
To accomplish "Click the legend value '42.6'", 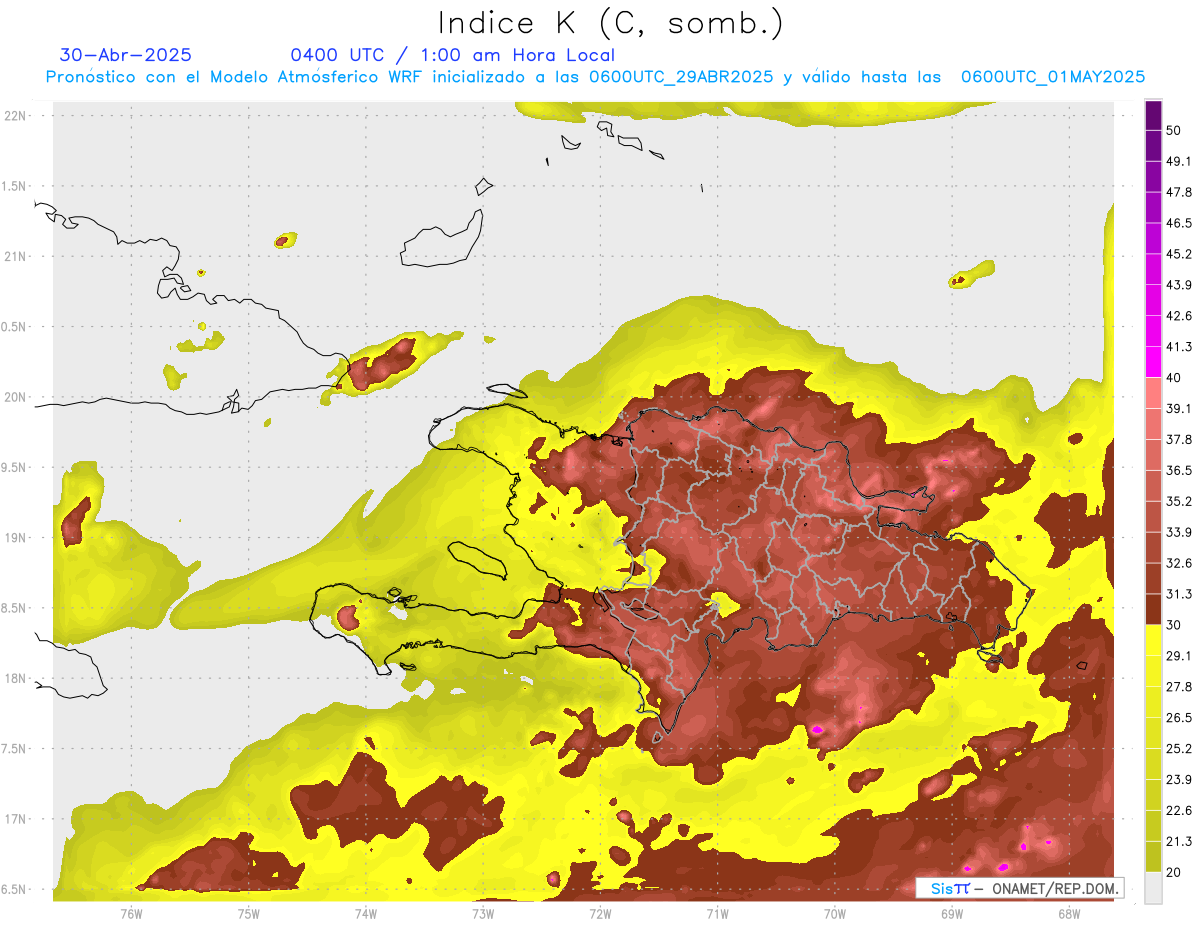I will point(1179,316).
